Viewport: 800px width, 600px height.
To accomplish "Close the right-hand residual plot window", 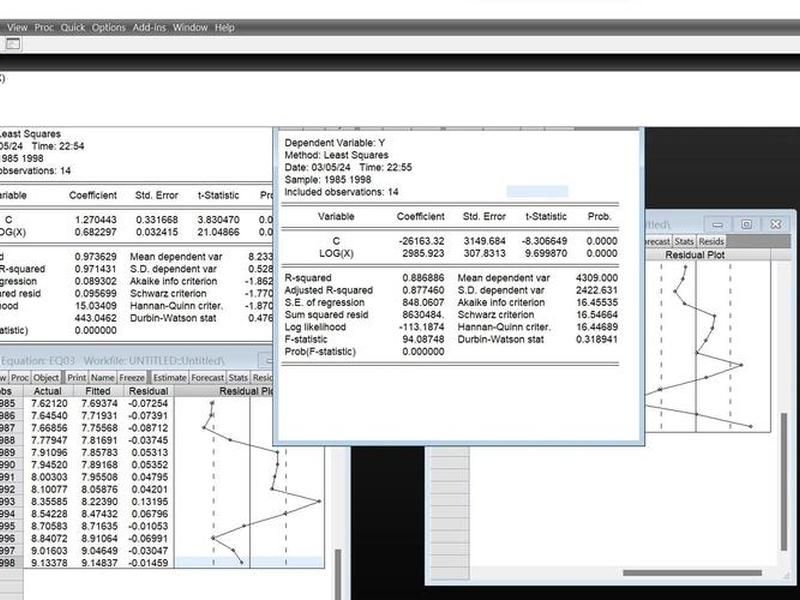I will [x=776, y=224].
